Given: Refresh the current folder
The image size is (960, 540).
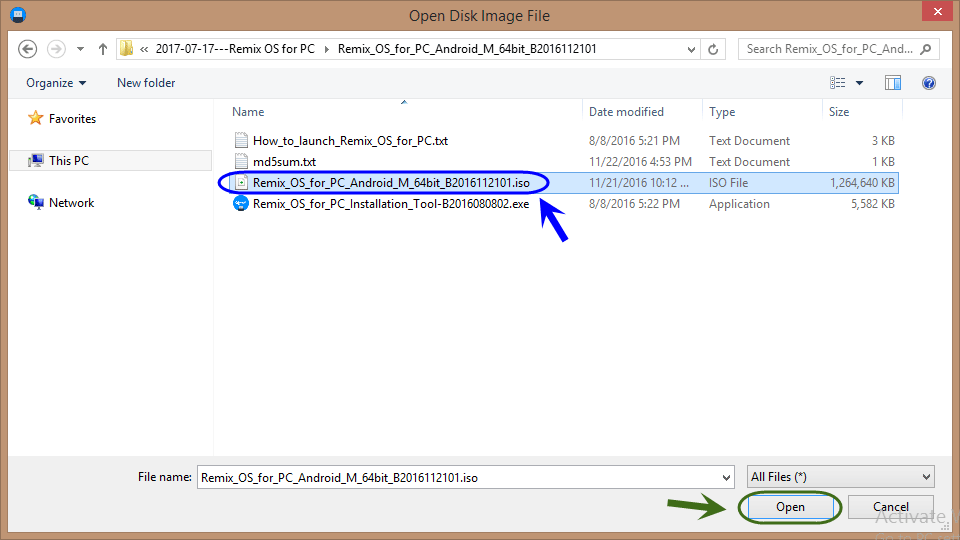Looking at the screenshot, I should click(713, 49).
